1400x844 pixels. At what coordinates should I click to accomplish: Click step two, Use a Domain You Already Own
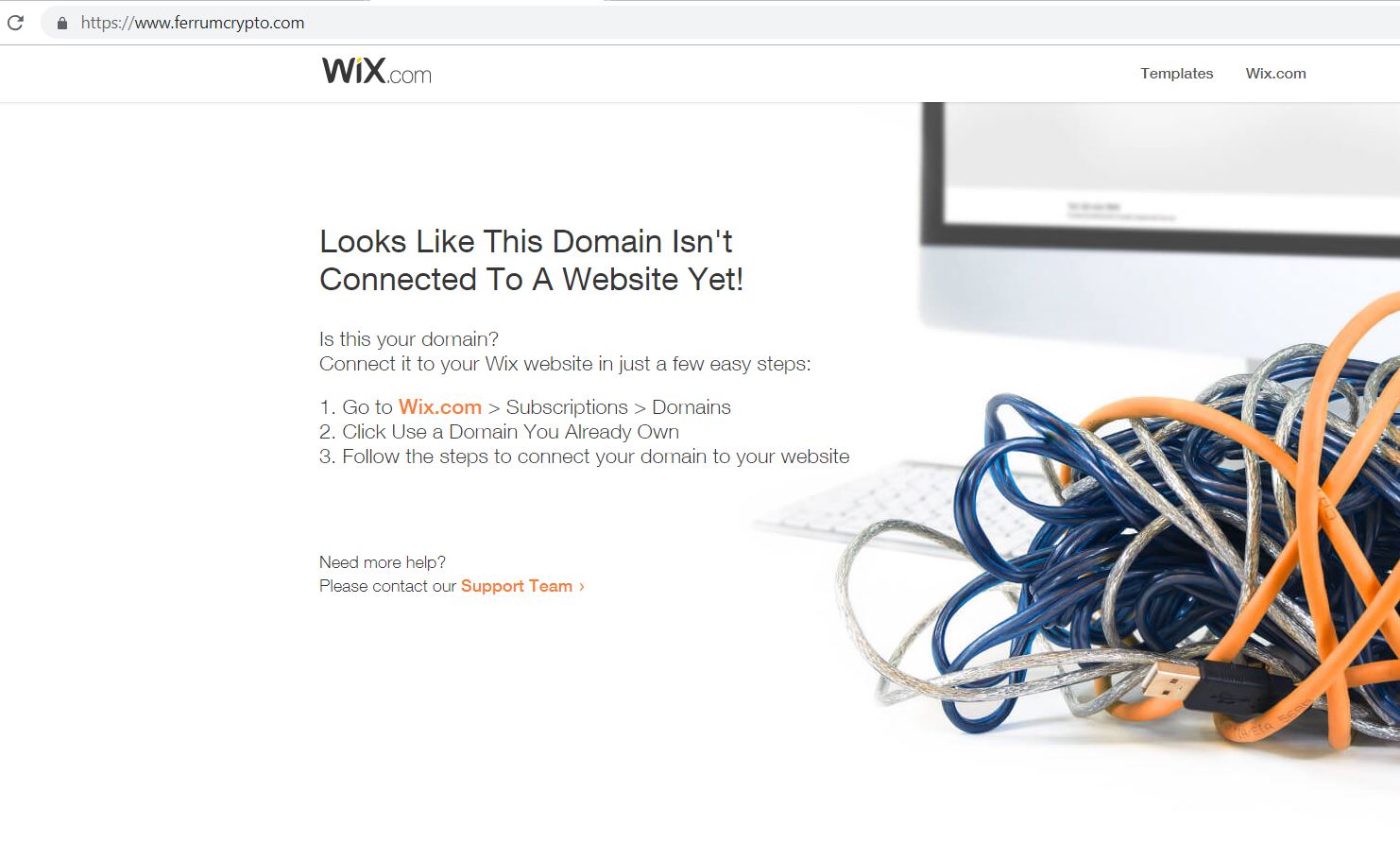pos(499,432)
